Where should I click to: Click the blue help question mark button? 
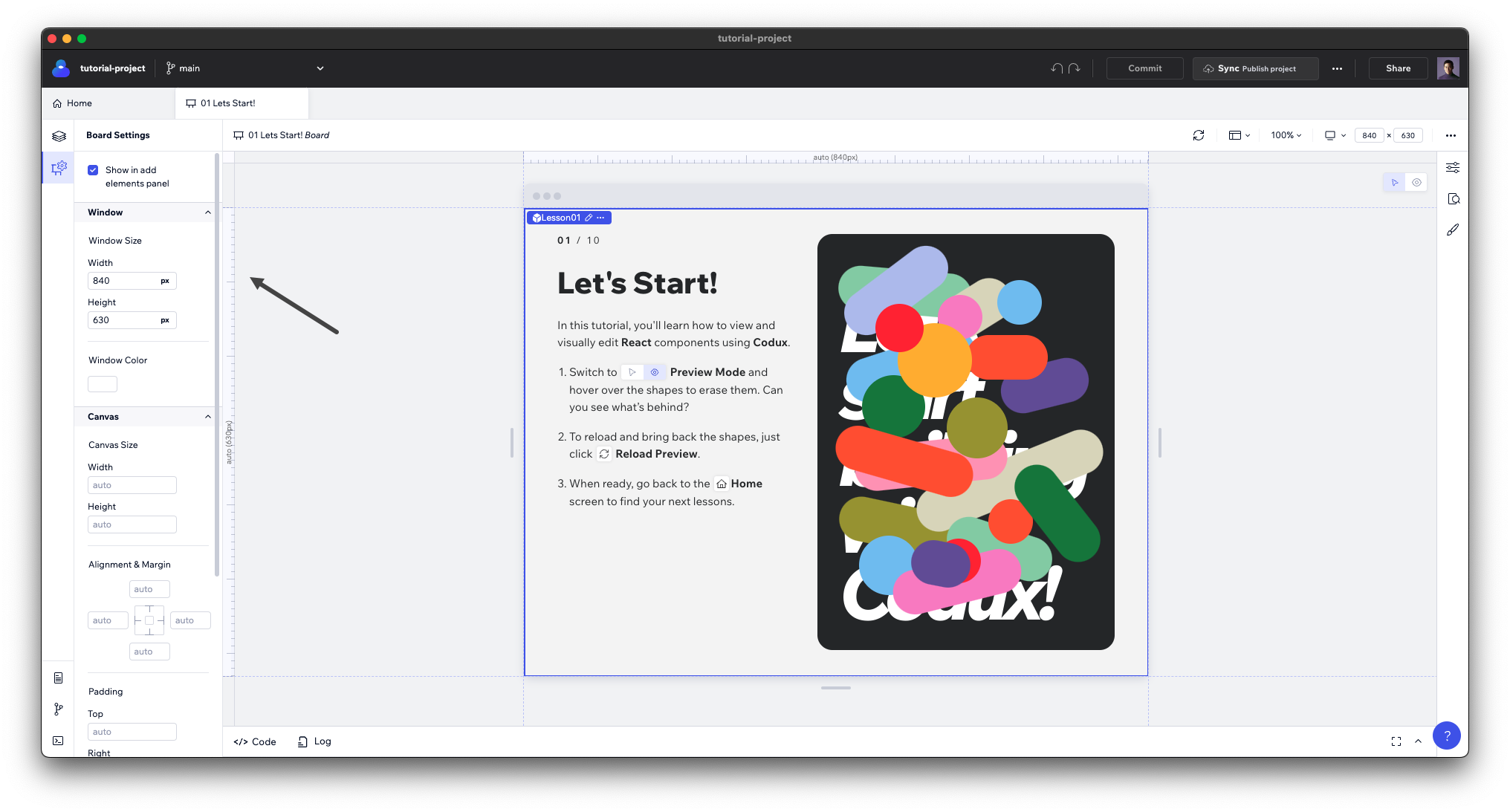click(x=1447, y=735)
